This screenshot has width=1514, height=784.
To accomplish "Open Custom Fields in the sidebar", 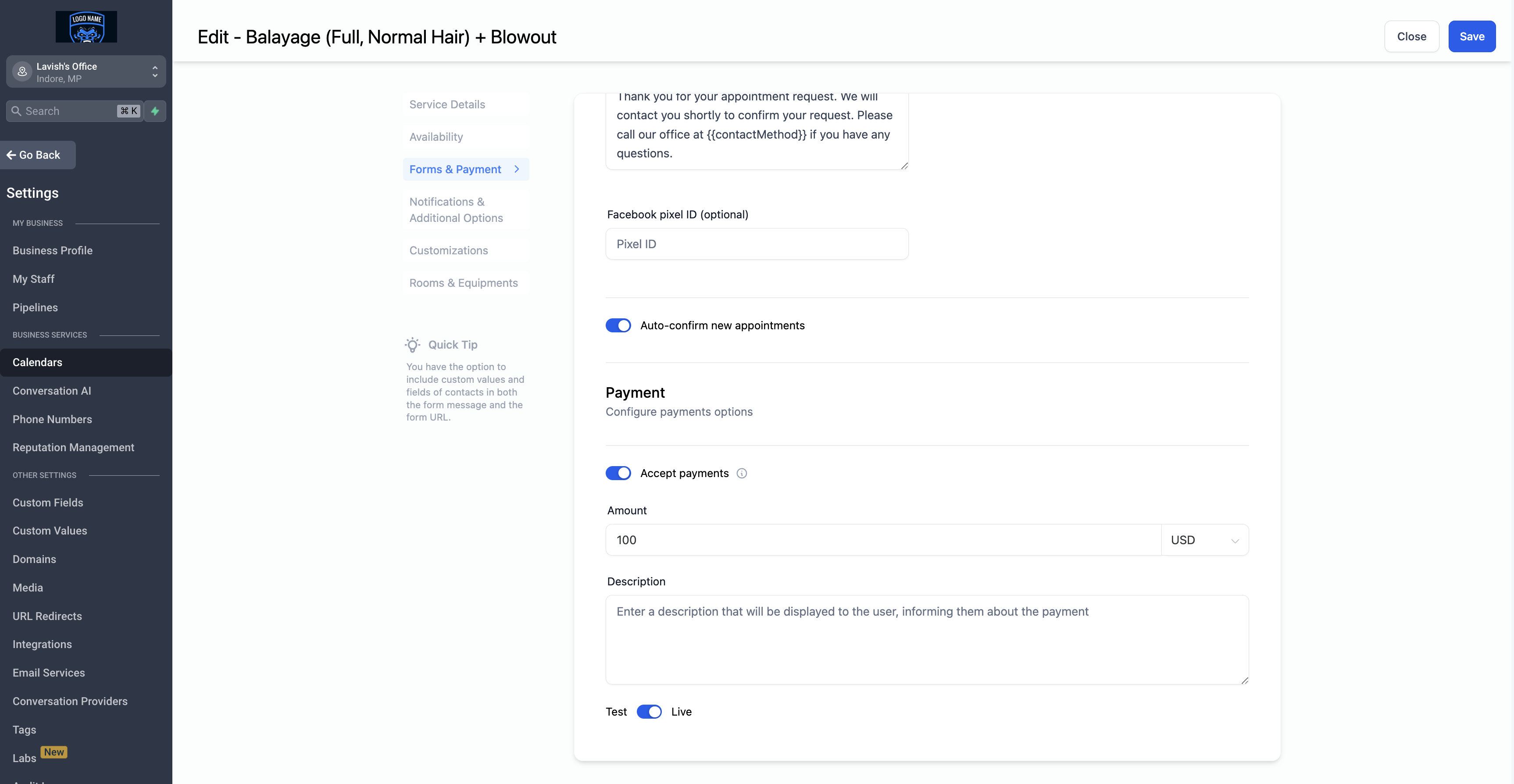I will click(48, 502).
